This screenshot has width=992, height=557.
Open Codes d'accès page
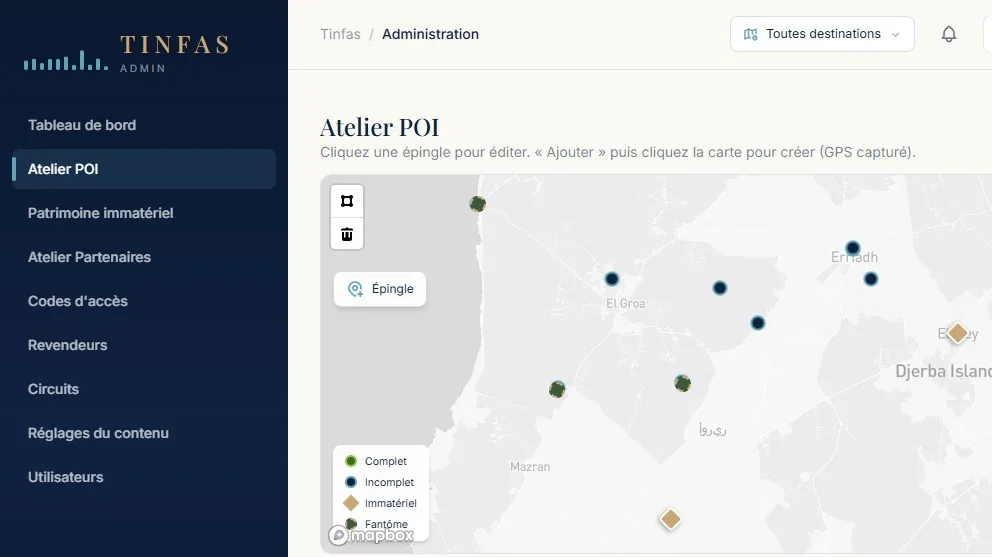point(144,301)
